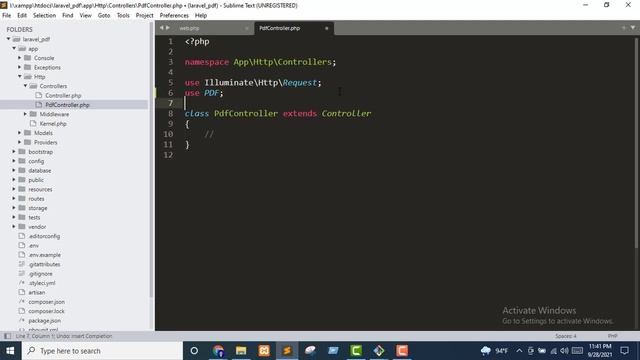Go to previous tab using left arrow
The image size is (640, 360).
pyautogui.click(x=162, y=28)
